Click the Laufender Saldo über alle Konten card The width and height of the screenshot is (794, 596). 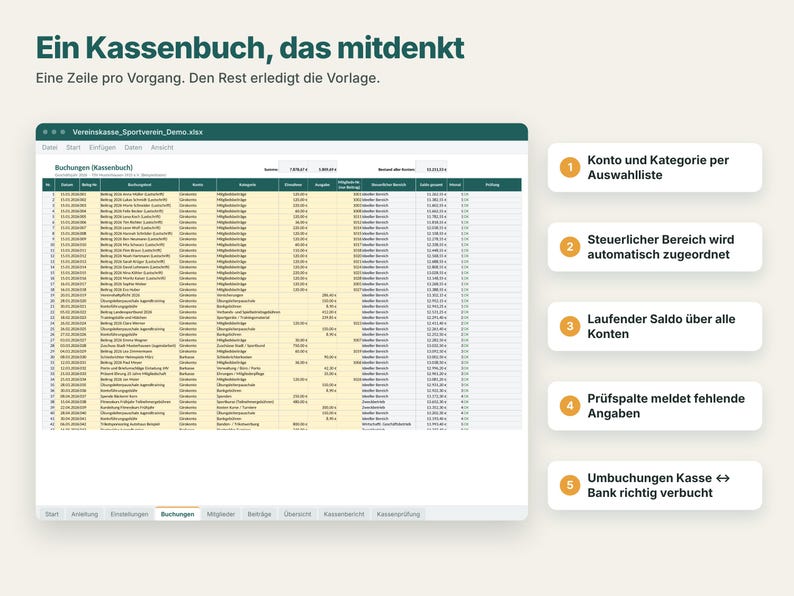tap(655, 327)
